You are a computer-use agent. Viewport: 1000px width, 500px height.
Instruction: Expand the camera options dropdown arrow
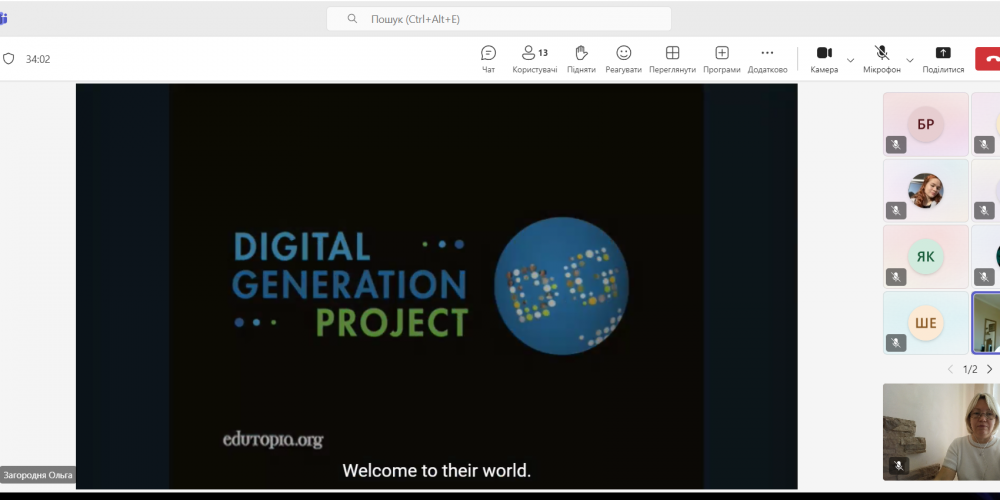pyautogui.click(x=851, y=60)
